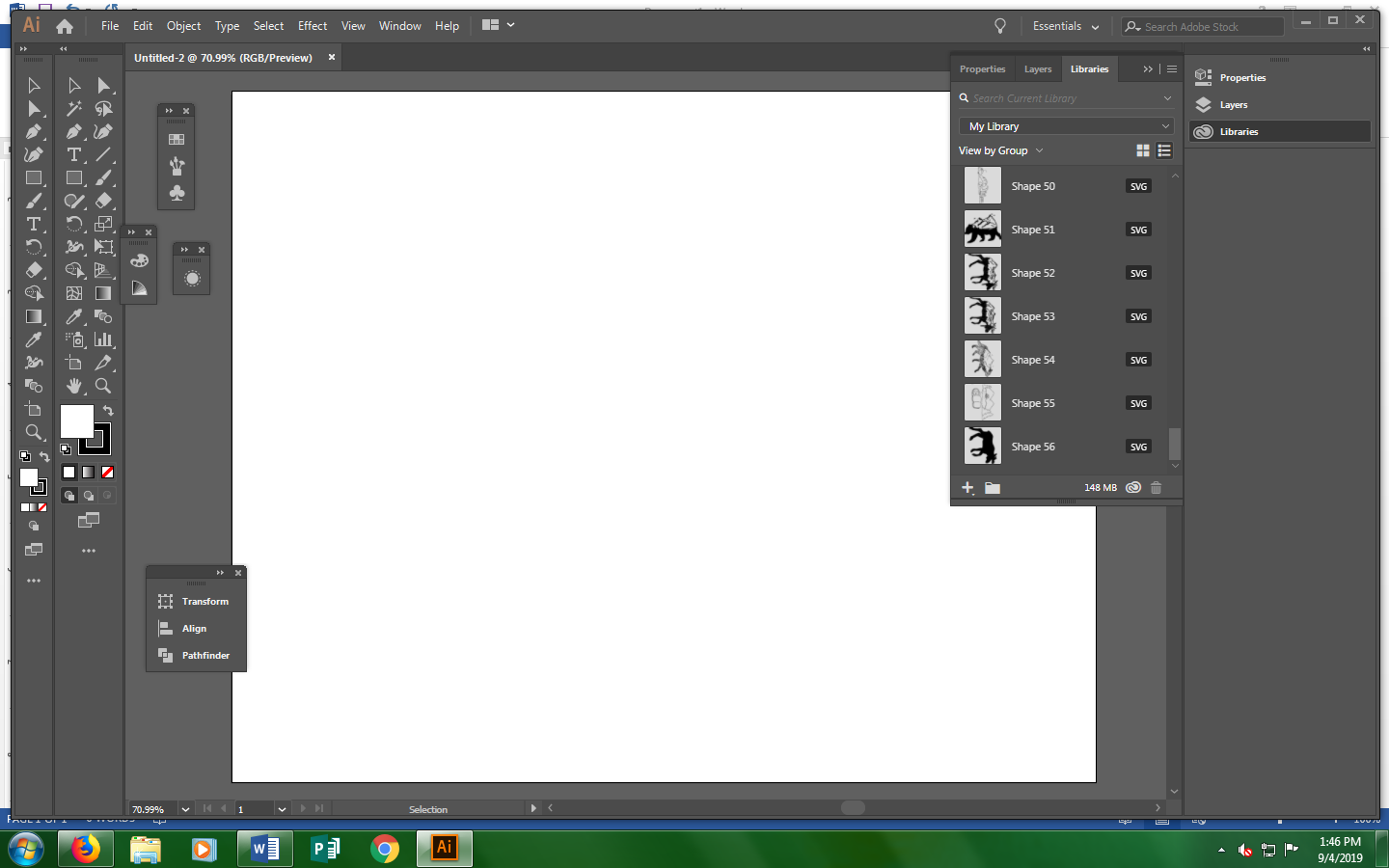Viewport: 1389px width, 868px height.
Task: Open the Essentials workspace switcher
Action: 1065,26
